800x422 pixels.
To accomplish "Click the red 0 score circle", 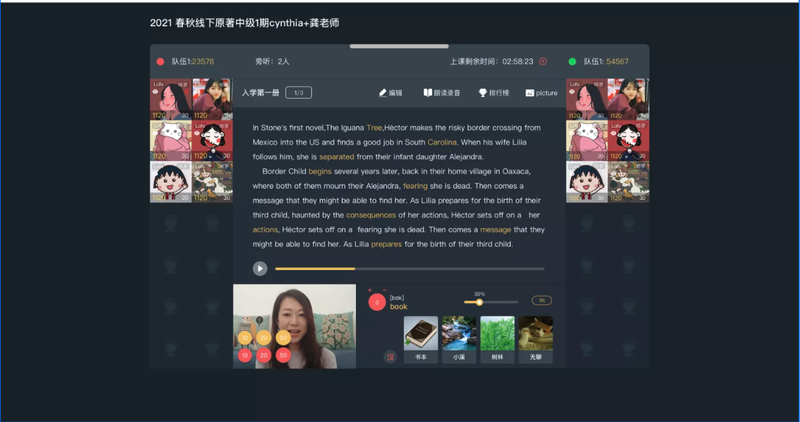I will pos(377,302).
